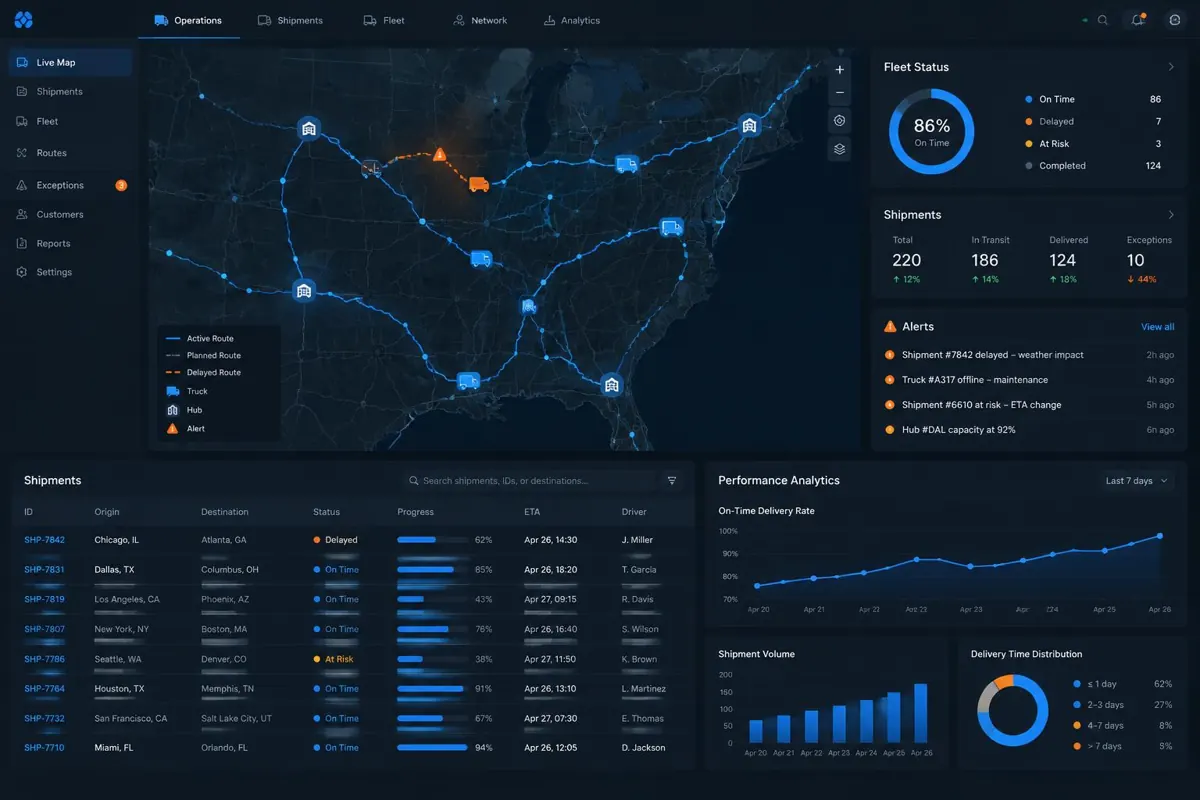
Task: Open the shipments table filter icon
Action: [672, 481]
